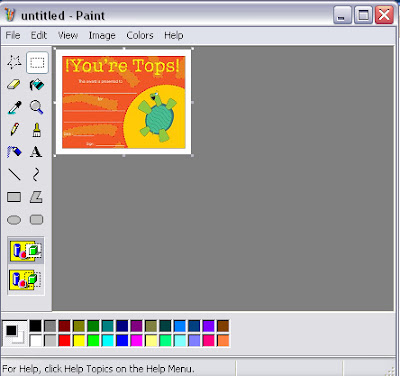The height and width of the screenshot is (376, 400).
Task: Select the Text tool
Action: pos(36,152)
